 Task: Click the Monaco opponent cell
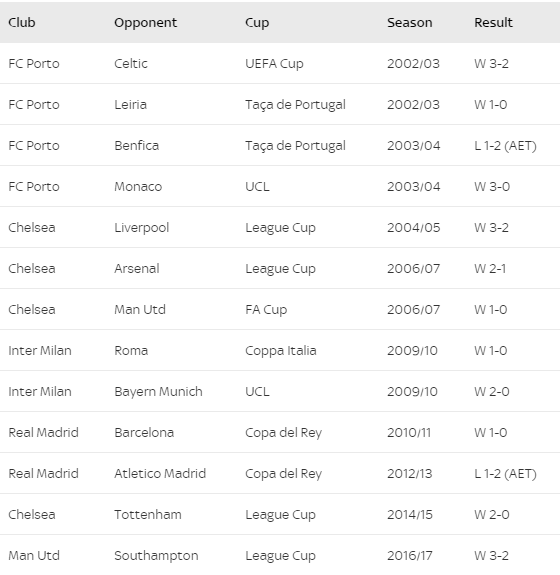click(138, 187)
